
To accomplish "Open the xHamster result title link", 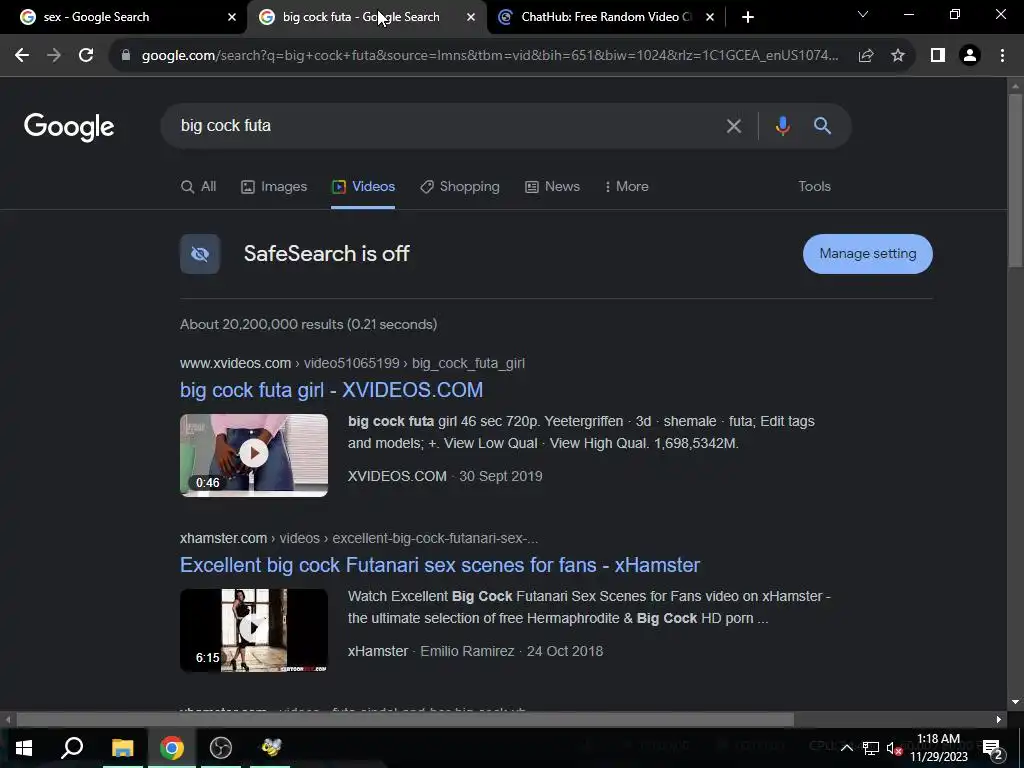I will 440,566.
